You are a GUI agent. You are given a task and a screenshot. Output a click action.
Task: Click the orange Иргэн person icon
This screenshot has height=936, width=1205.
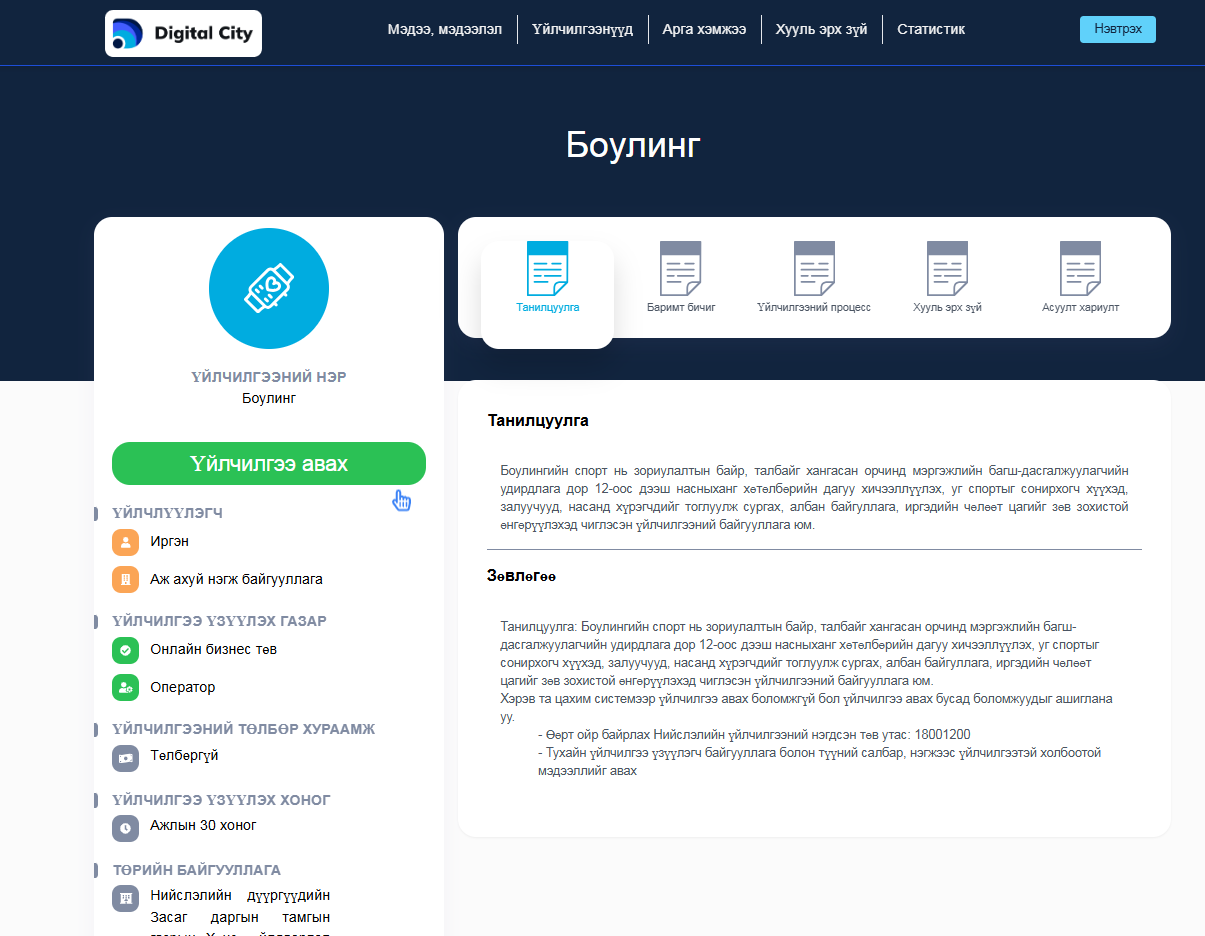(x=125, y=542)
